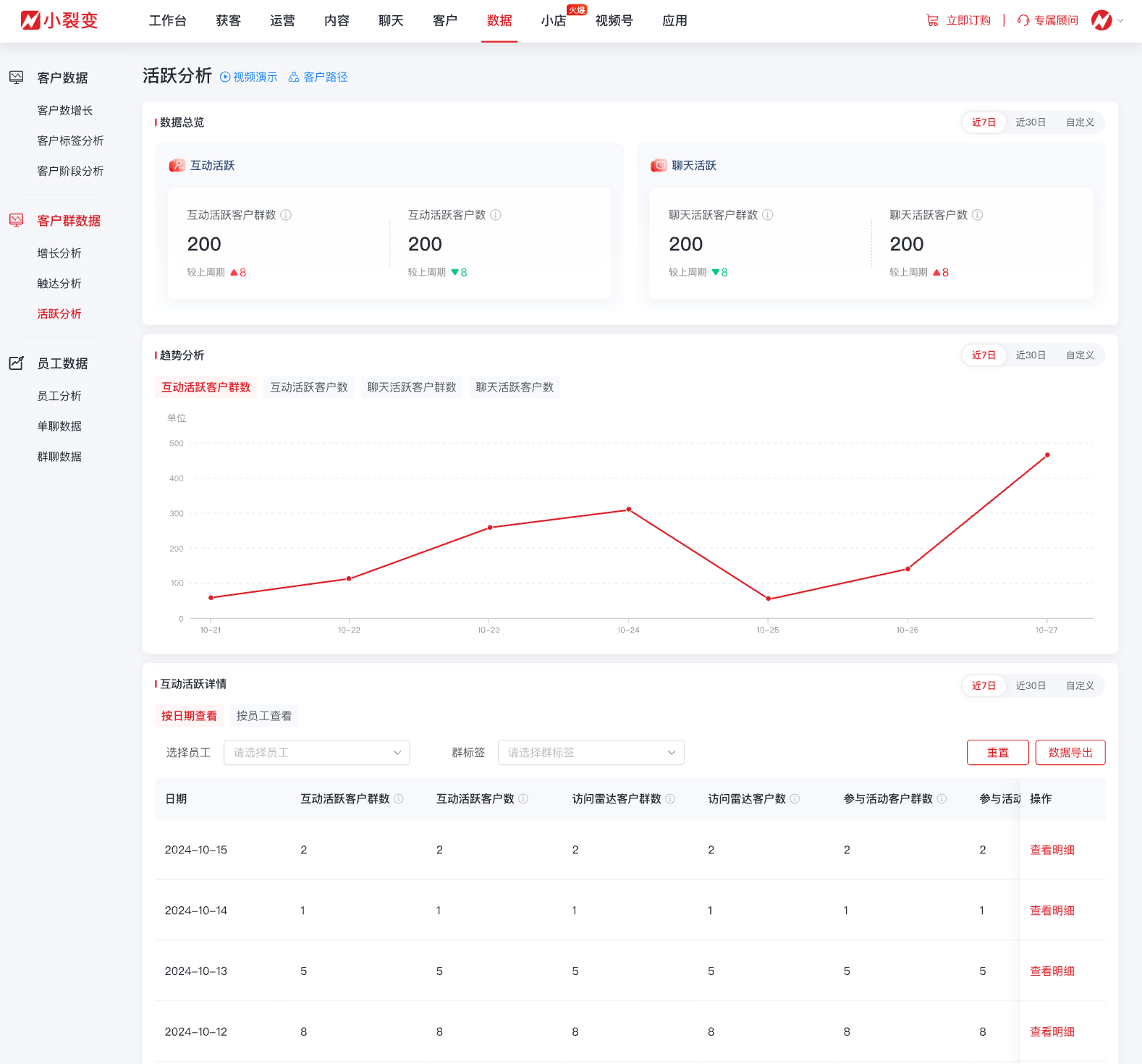Open the user avatar menu at top right
Screen dimensions: 1142x1064
[1101, 20]
